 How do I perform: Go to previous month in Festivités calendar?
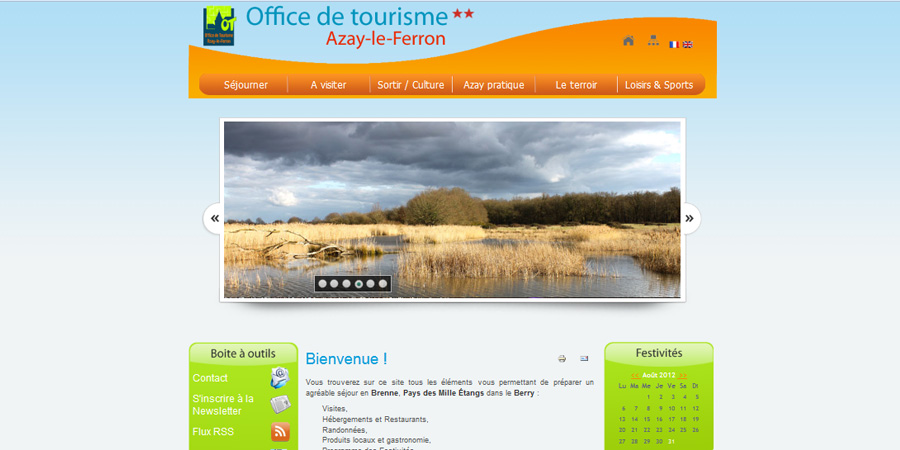click(x=635, y=375)
